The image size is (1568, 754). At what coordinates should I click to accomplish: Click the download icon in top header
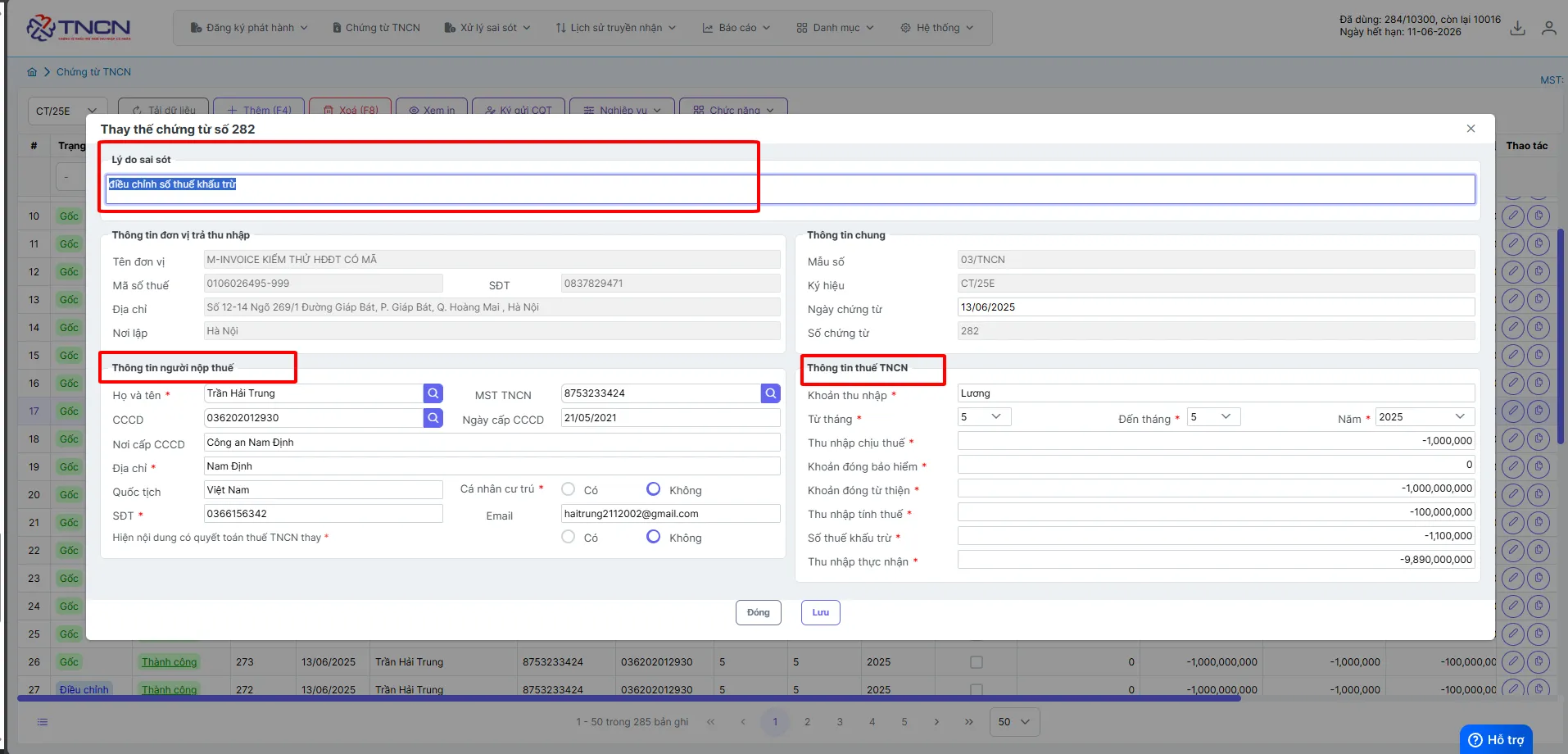(x=1518, y=28)
